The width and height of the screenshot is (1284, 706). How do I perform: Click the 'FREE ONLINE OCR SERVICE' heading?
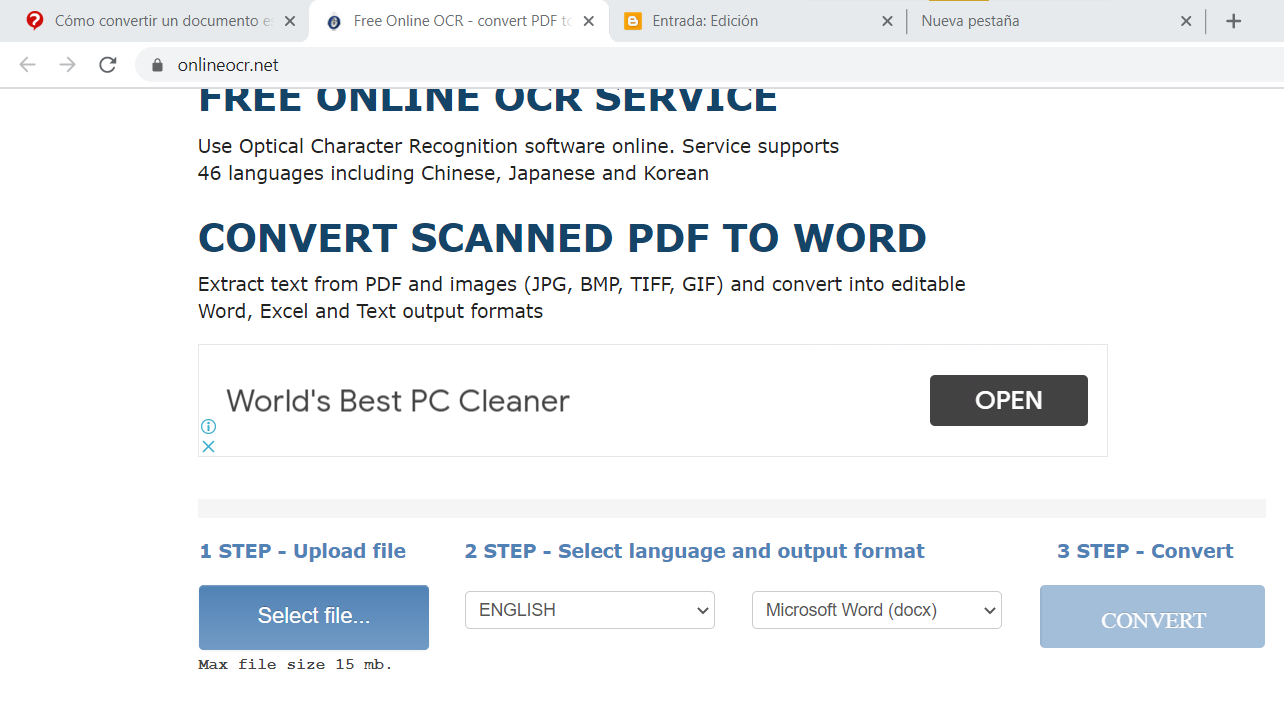tap(487, 100)
